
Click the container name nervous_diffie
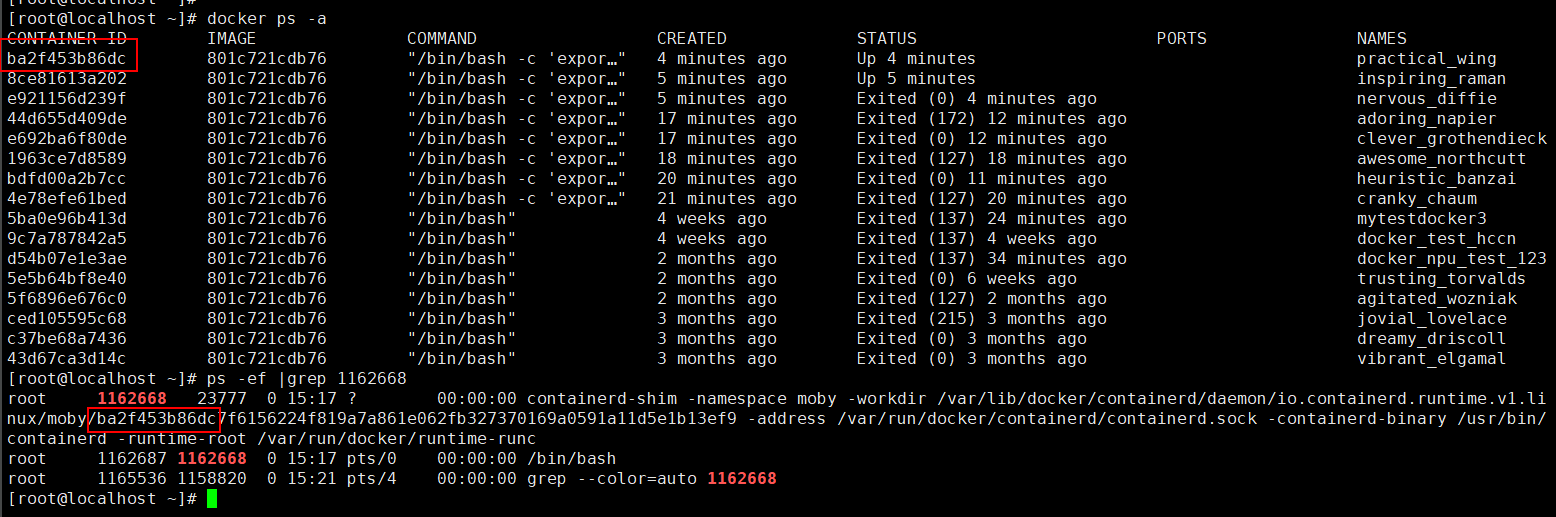coord(1427,99)
